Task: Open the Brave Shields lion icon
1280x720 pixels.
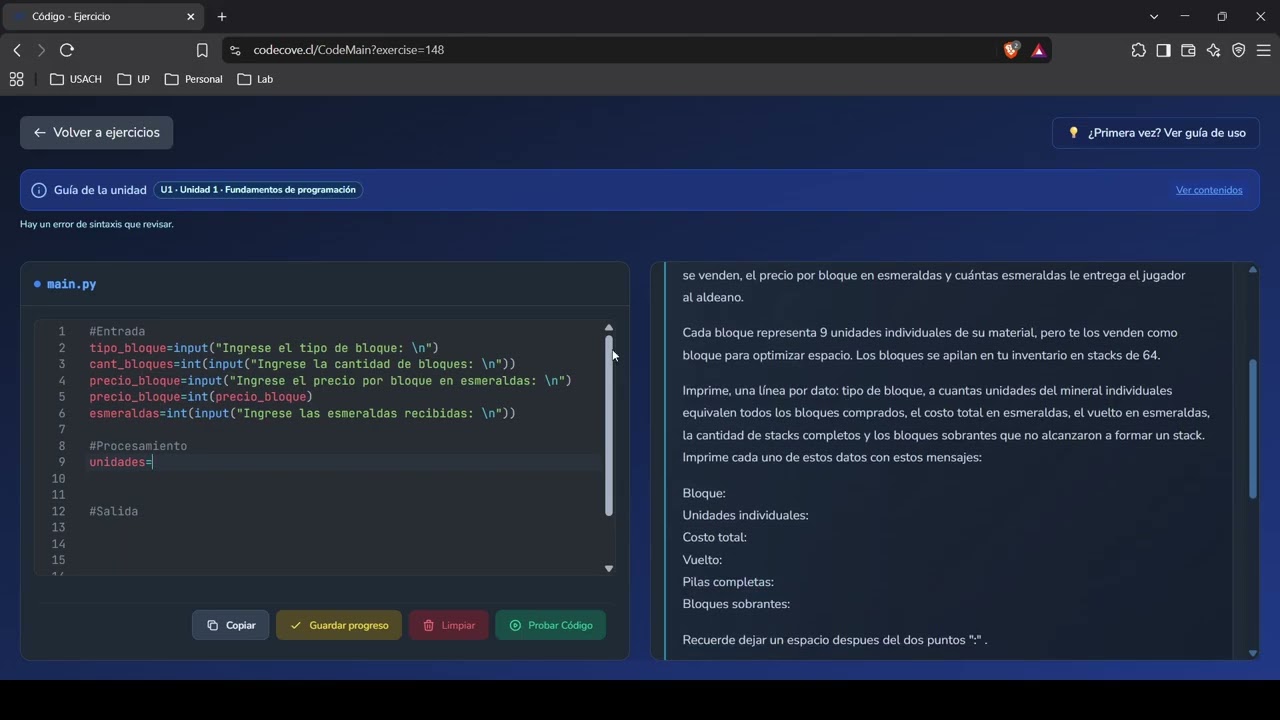Action: click(1011, 50)
